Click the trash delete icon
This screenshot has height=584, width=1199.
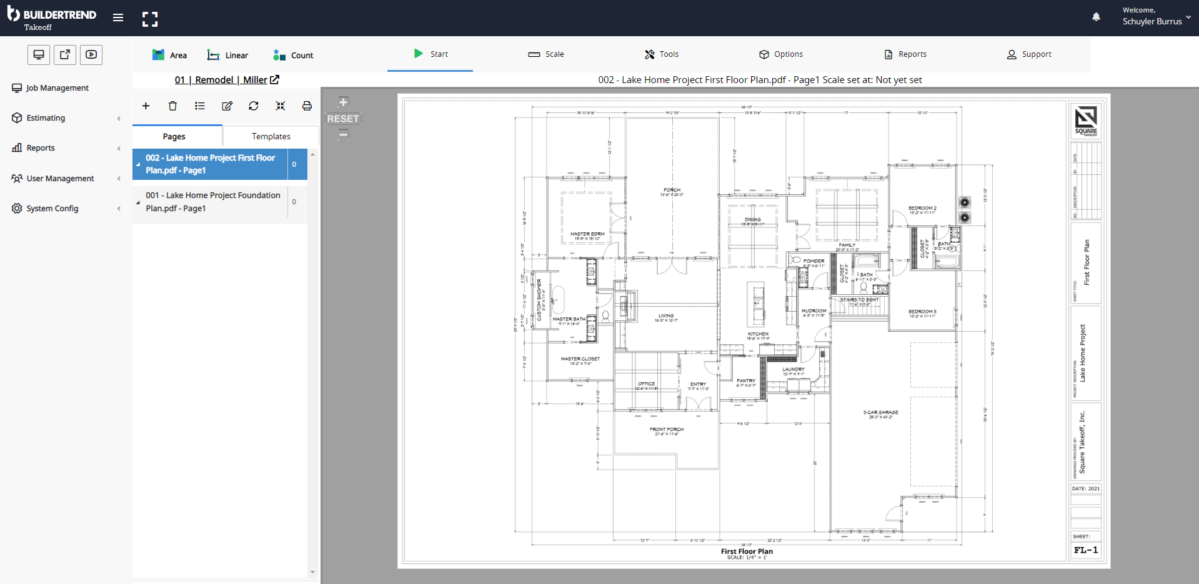173,105
